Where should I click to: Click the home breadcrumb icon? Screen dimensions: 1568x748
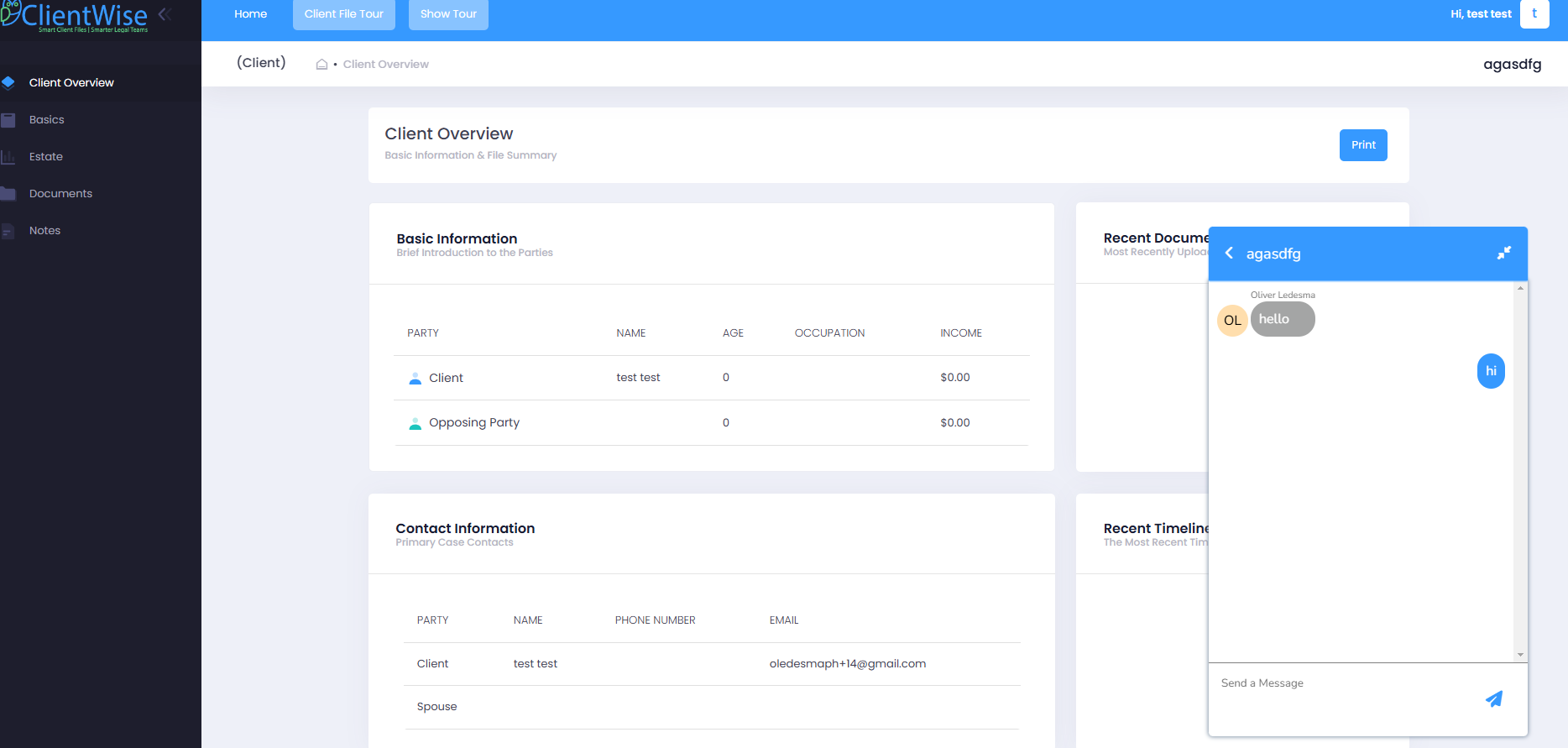click(x=321, y=65)
